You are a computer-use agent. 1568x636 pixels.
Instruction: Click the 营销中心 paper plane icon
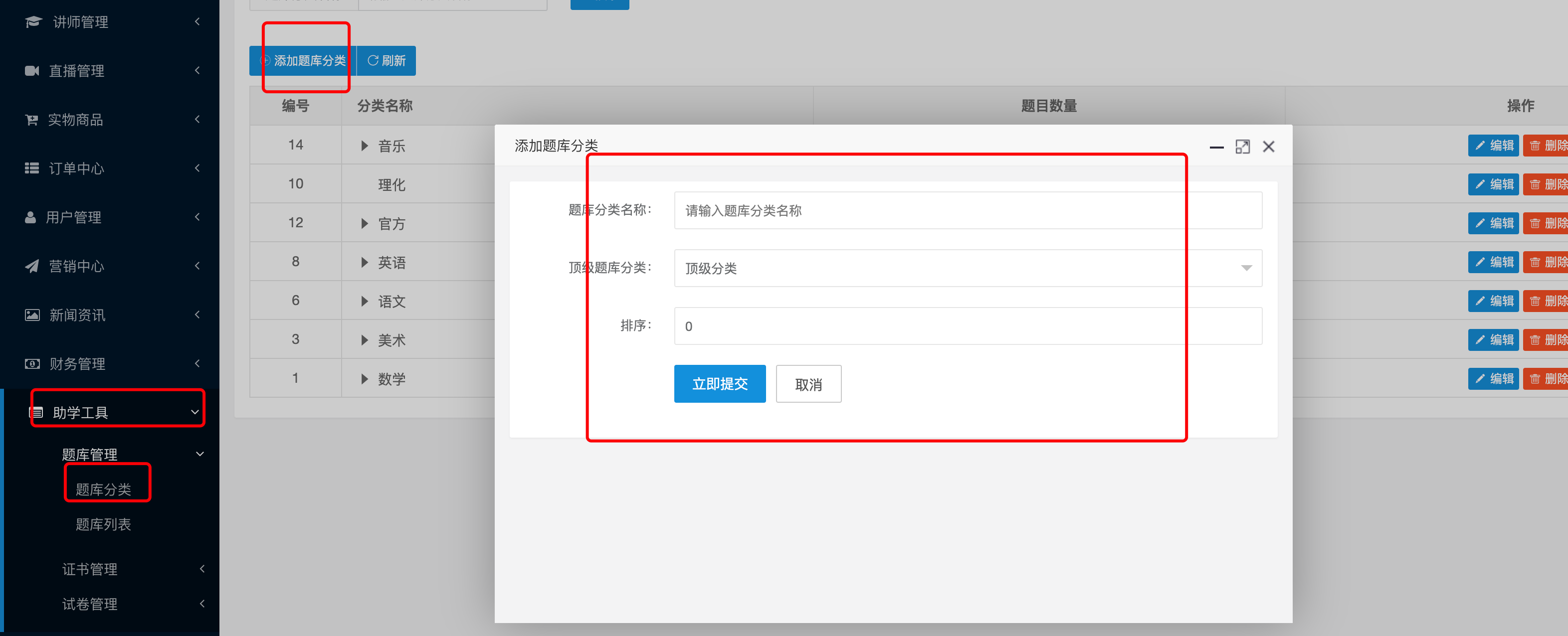pyautogui.click(x=31, y=266)
